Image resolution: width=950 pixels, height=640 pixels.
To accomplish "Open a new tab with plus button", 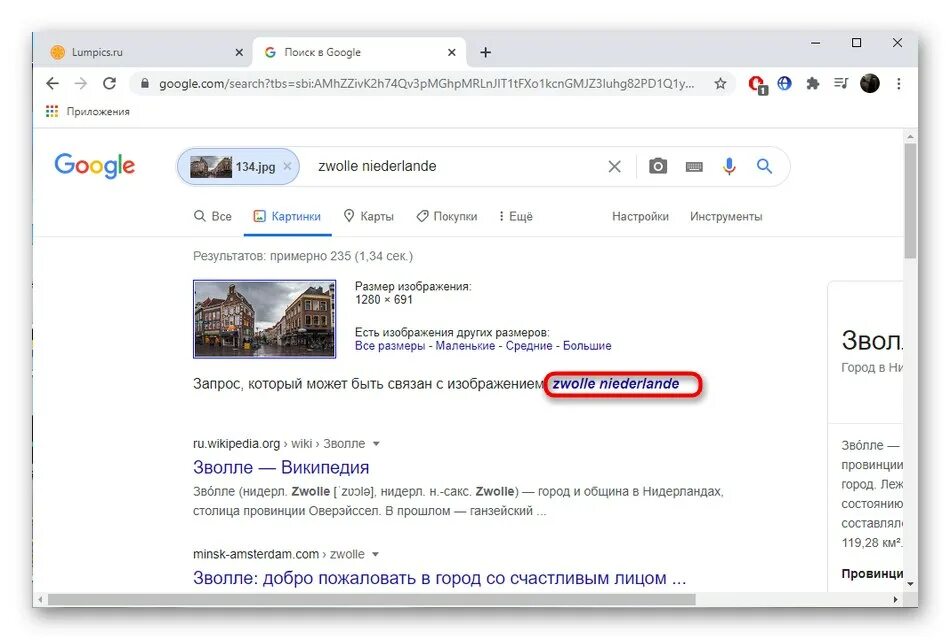I will point(485,53).
